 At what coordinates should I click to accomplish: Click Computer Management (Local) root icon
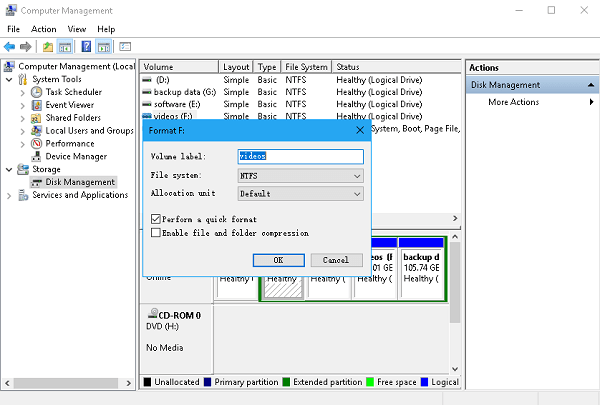[x=9, y=67]
